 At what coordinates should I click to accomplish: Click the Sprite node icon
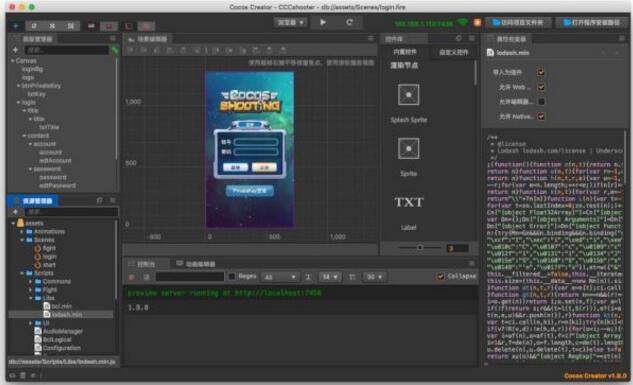[408, 148]
